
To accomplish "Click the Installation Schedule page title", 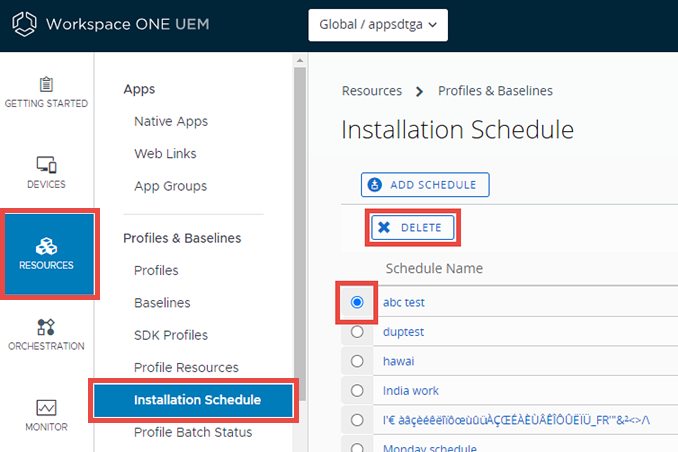I will pos(457,130).
